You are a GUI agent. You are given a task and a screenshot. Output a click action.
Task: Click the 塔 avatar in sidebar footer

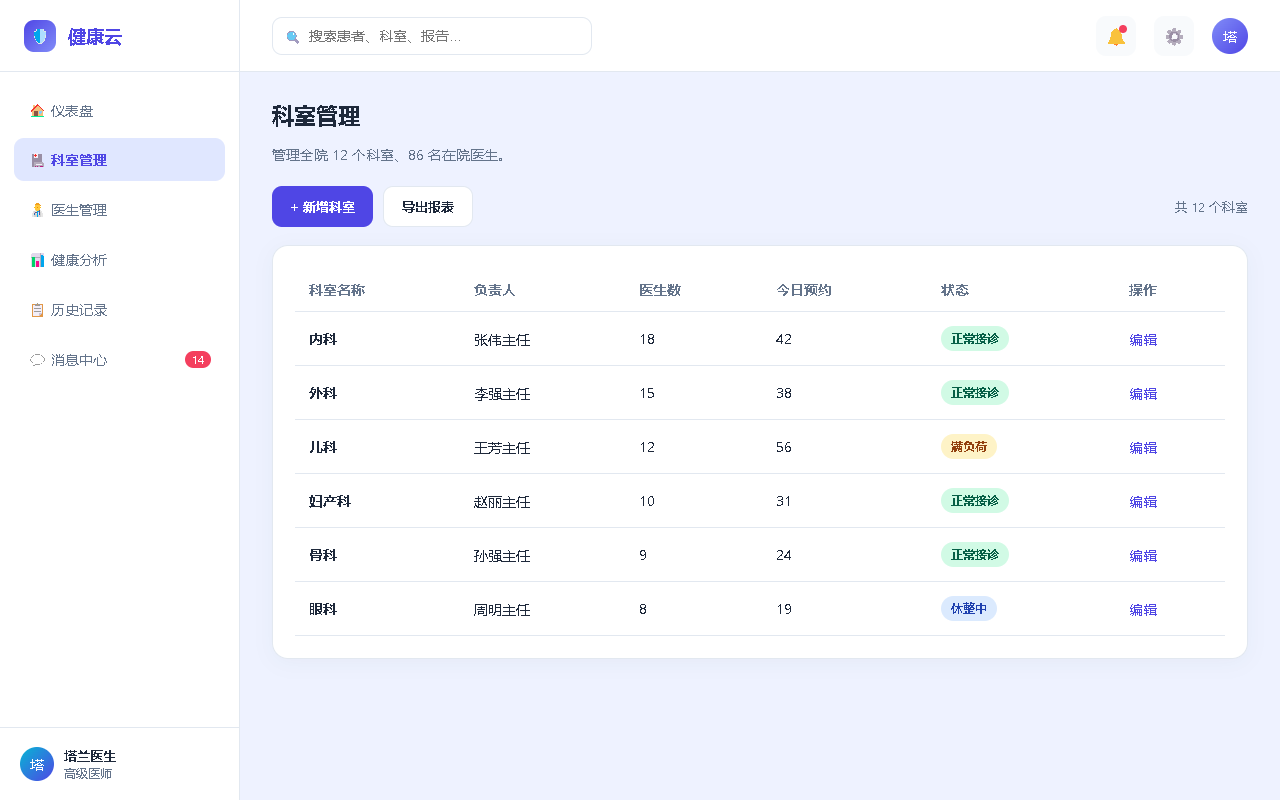click(37, 764)
